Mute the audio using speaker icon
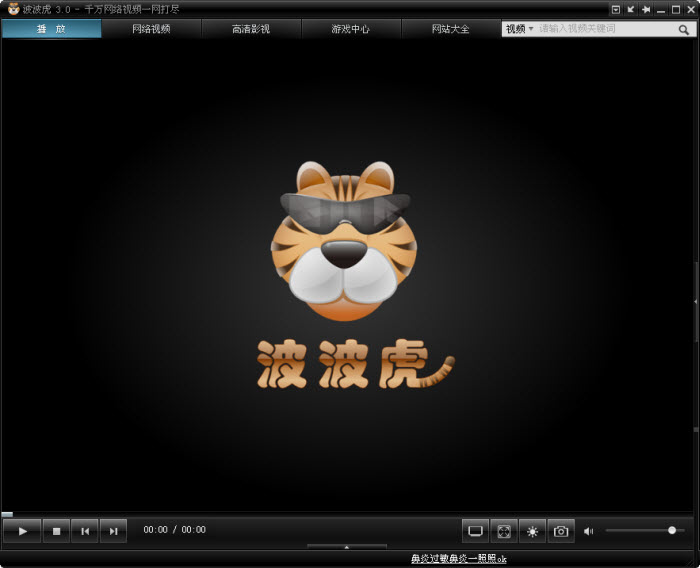 tap(589, 531)
